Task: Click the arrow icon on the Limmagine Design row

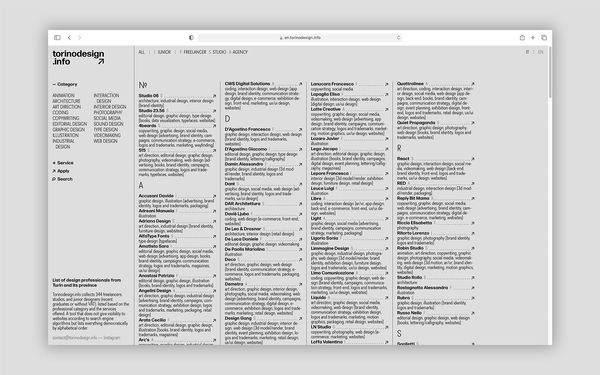Action: [x=386, y=248]
